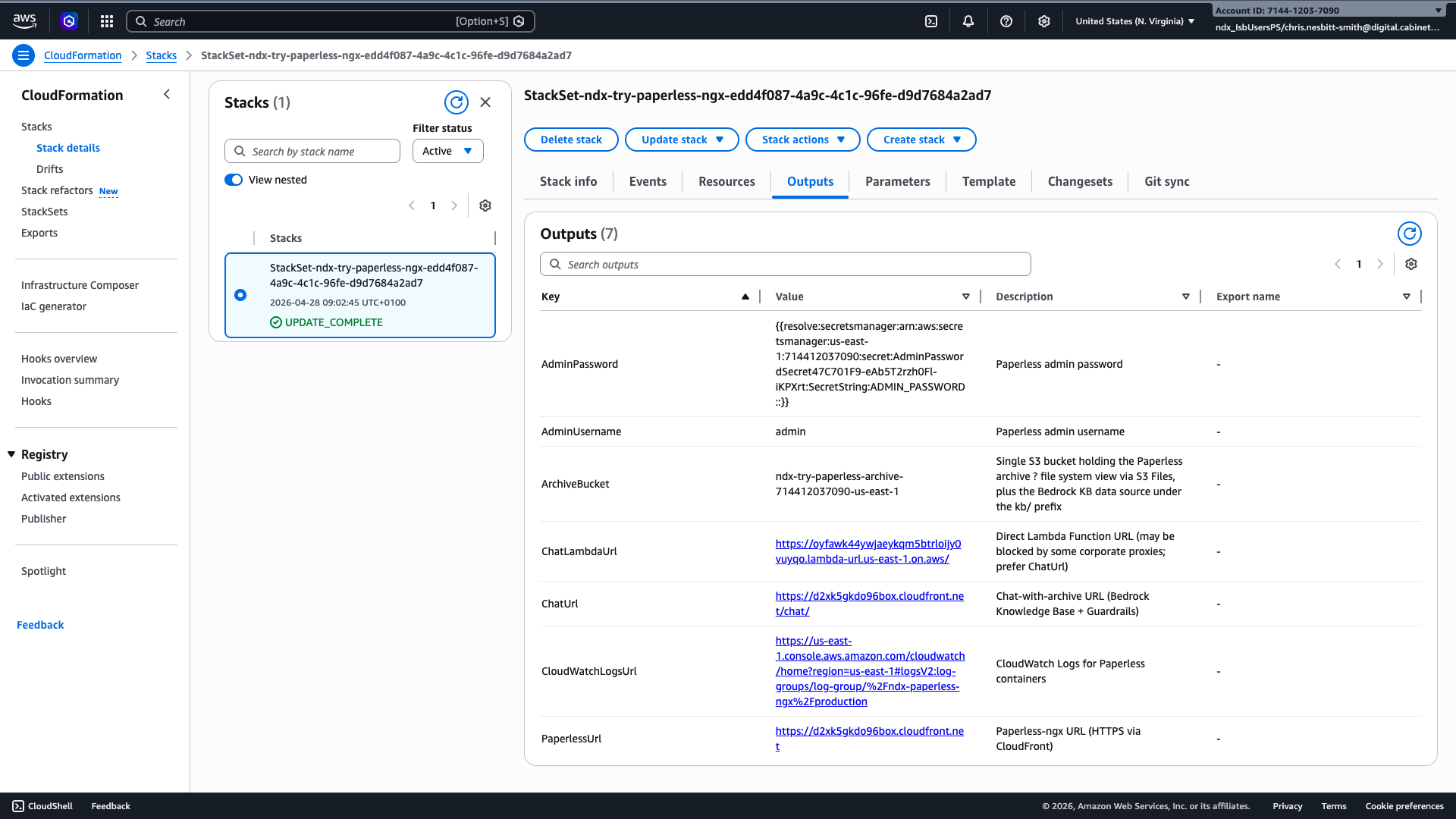Switch to the Git sync tab
Viewport: 1456px width, 819px height.
coord(1167,181)
